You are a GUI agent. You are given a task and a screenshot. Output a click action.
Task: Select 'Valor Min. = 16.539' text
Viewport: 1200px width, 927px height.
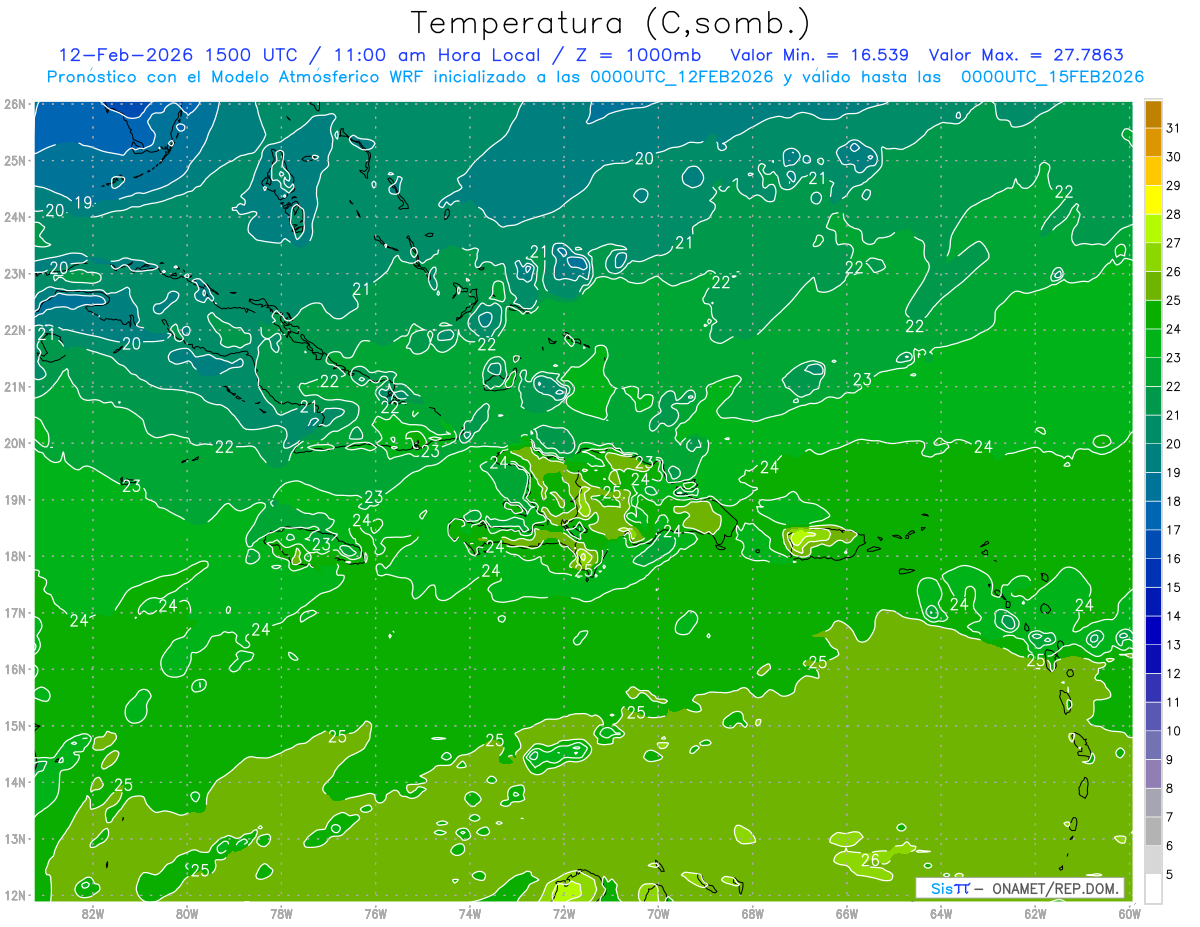820,55
